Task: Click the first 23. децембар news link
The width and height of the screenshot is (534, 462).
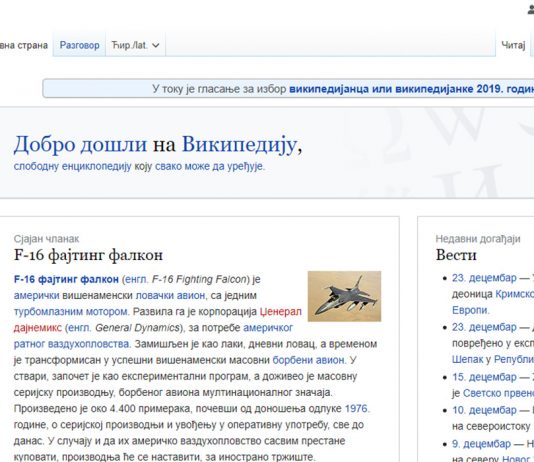Action: (x=484, y=278)
